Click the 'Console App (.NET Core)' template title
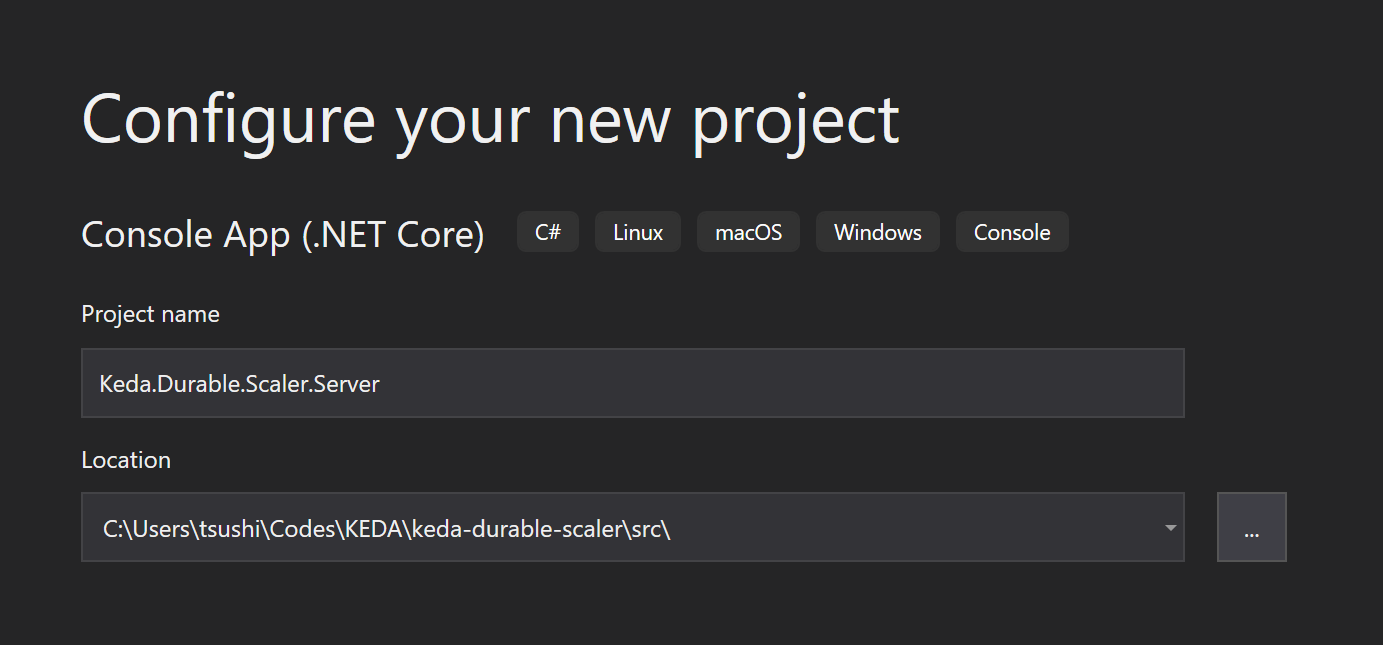 [283, 235]
